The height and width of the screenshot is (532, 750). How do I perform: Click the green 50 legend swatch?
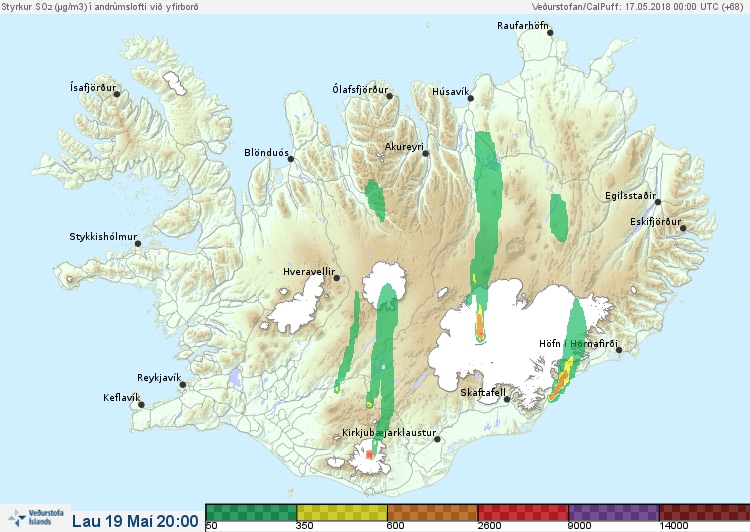click(251, 512)
